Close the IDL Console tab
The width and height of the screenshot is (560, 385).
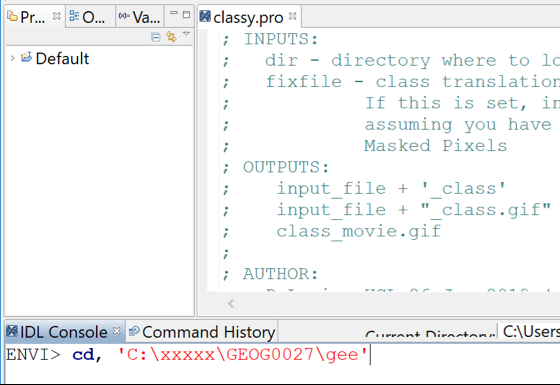[116, 331]
